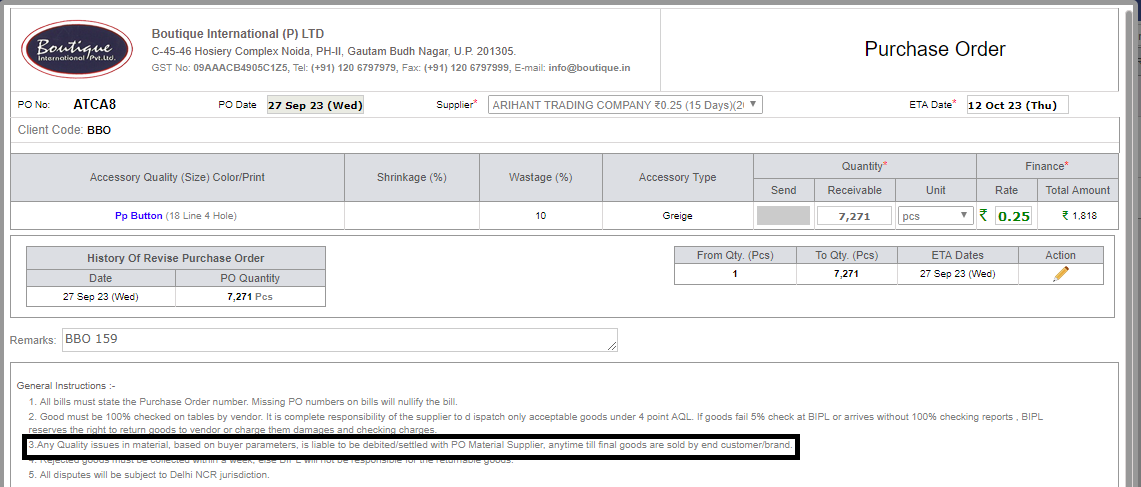
Task: Click the PO Date field 27 Sep 23
Action: pyautogui.click(x=315, y=106)
